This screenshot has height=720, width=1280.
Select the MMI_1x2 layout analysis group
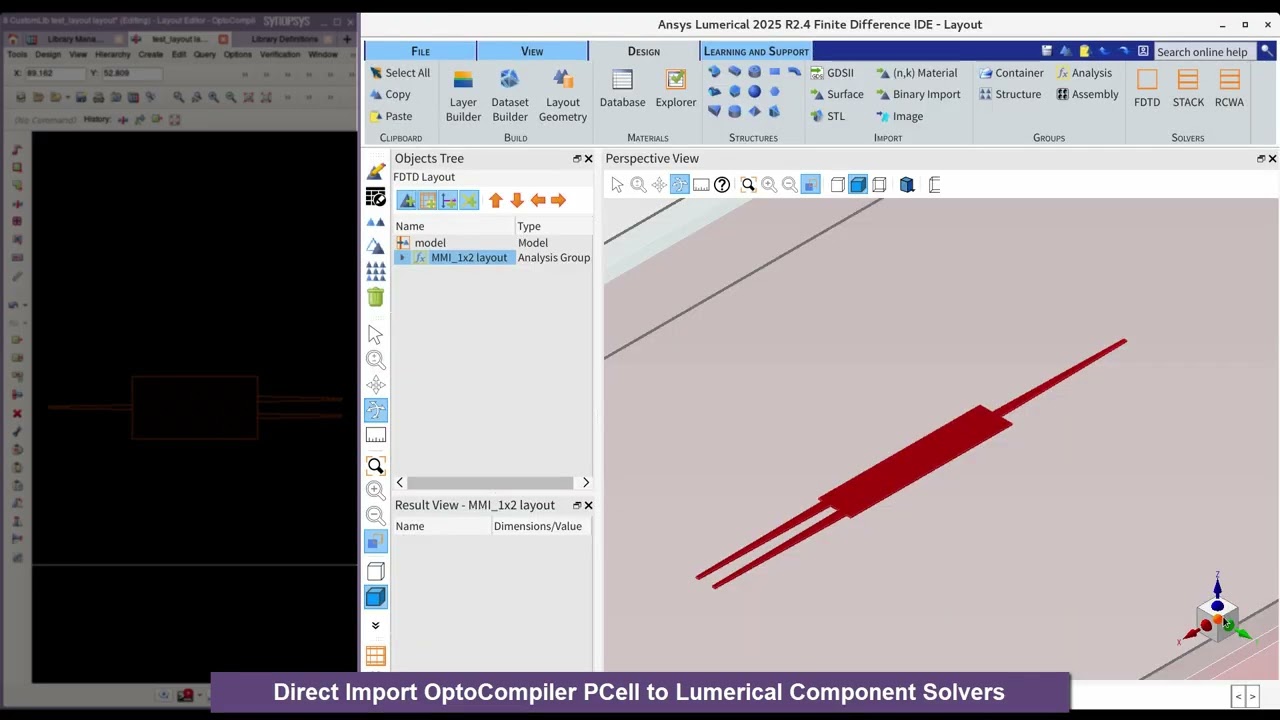click(x=494, y=258)
